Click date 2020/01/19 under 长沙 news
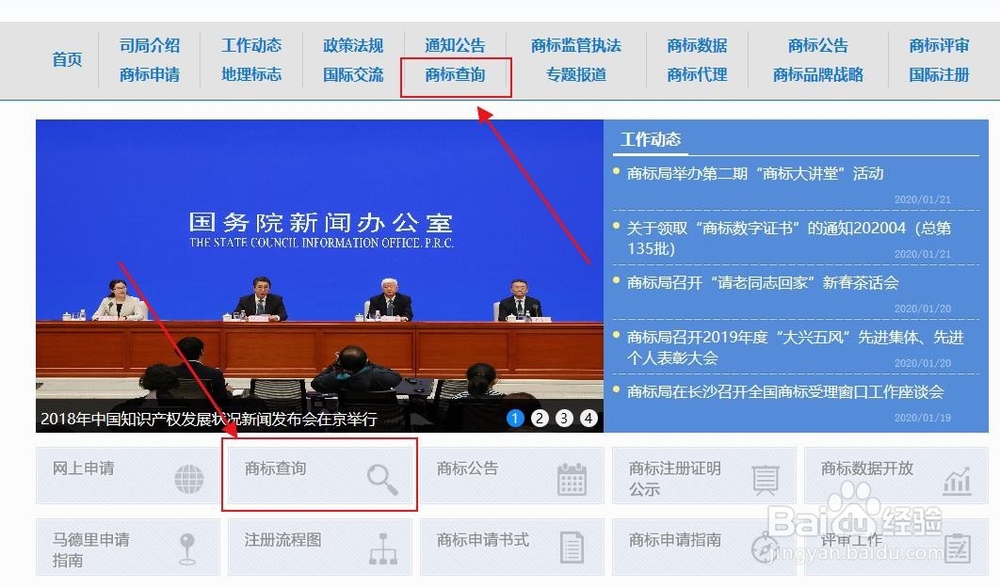Viewport: 1000px width, 587px height. [x=922, y=418]
